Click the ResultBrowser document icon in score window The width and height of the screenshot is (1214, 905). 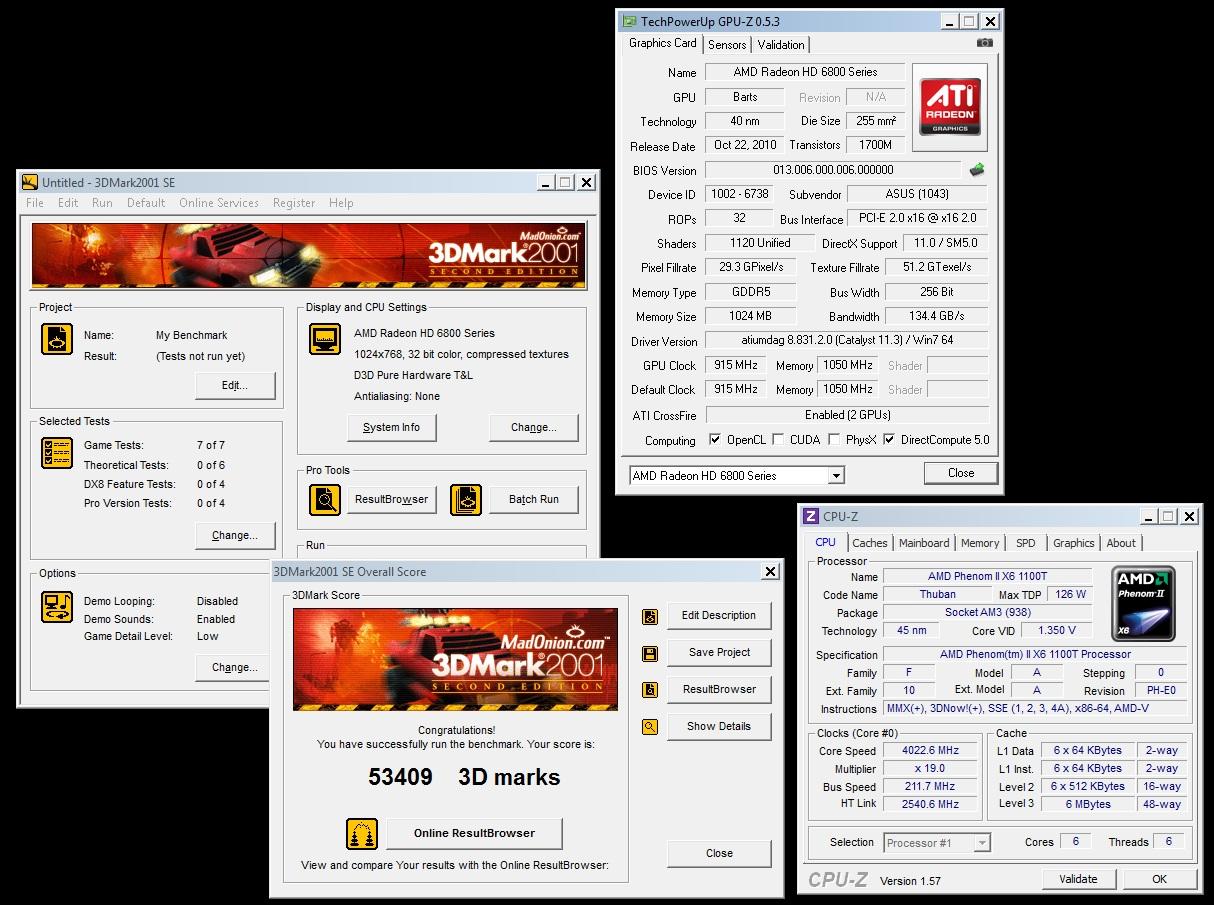(650, 690)
